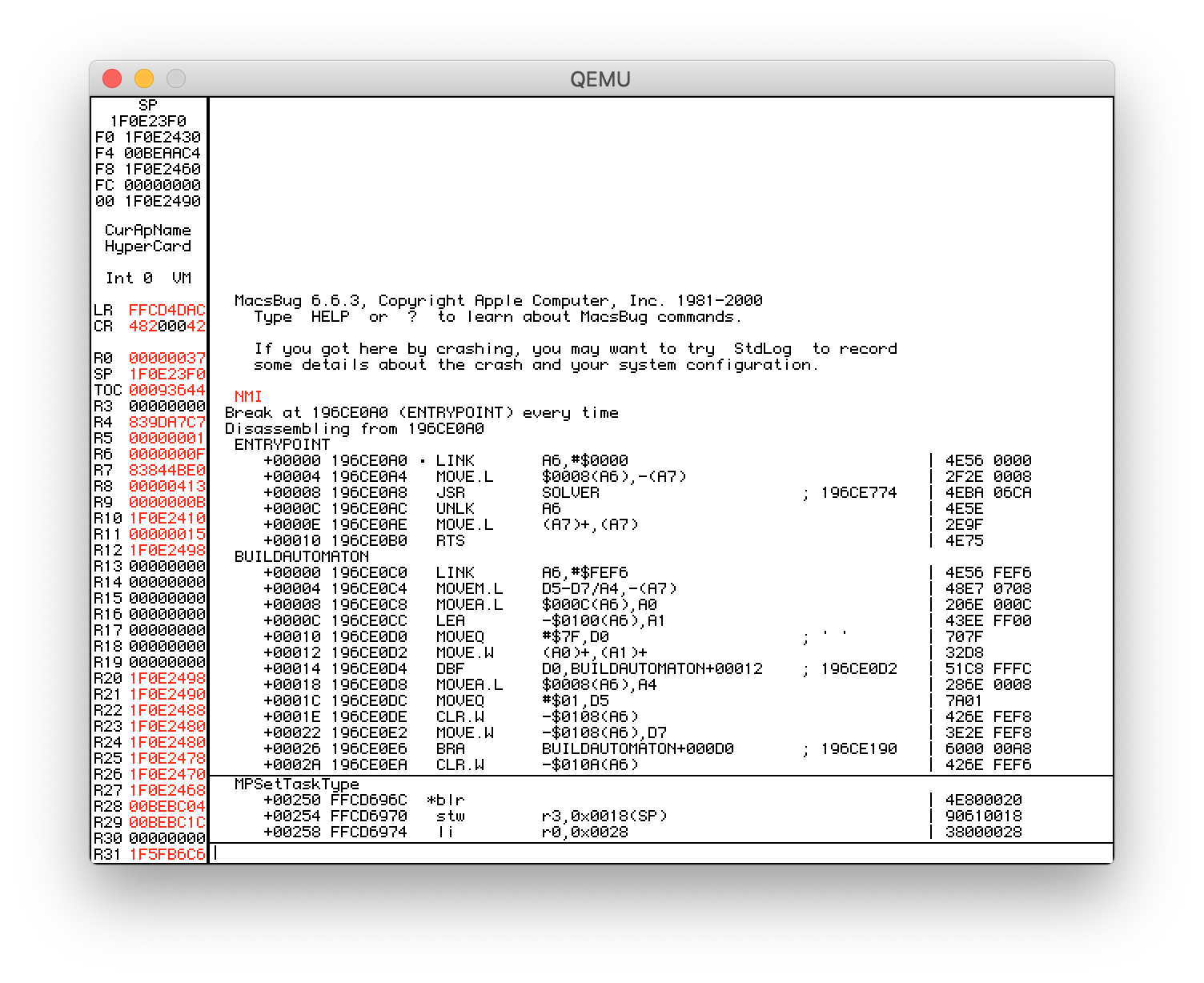Select the R0 value 00000037

(x=167, y=358)
